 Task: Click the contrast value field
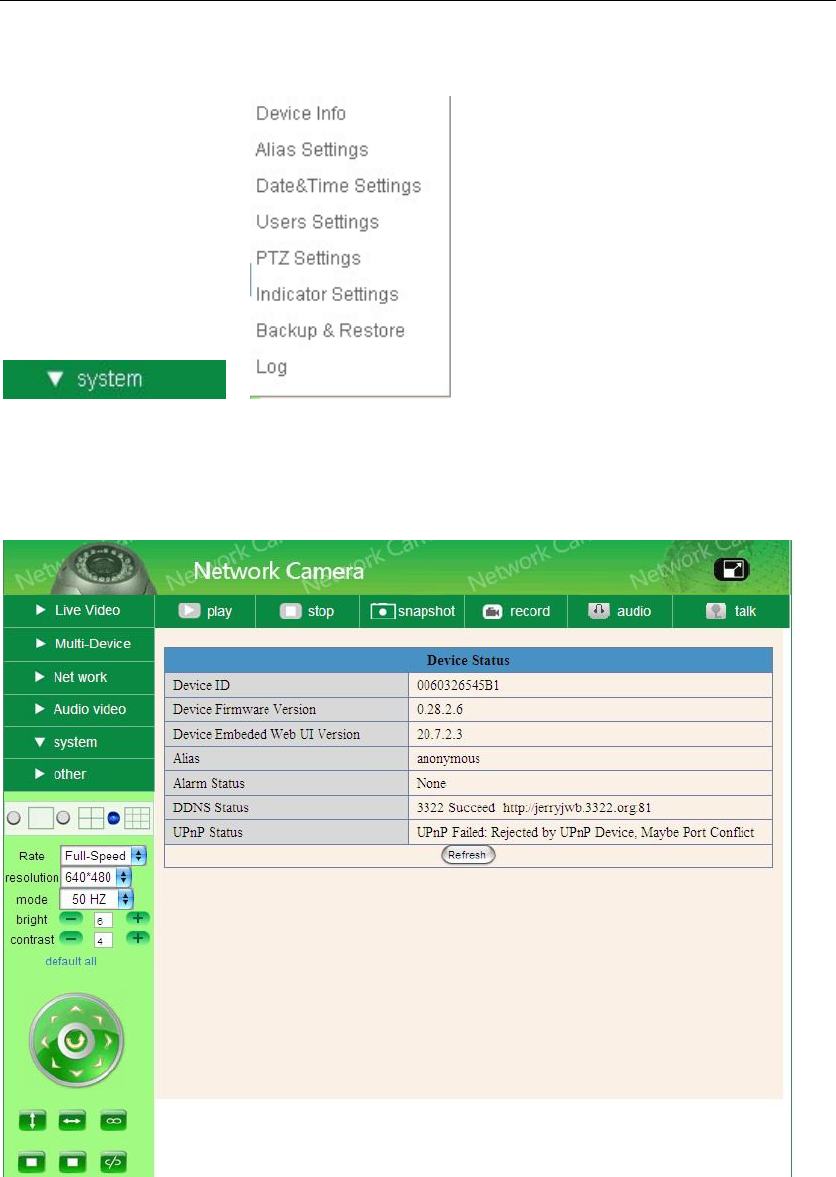[103, 940]
